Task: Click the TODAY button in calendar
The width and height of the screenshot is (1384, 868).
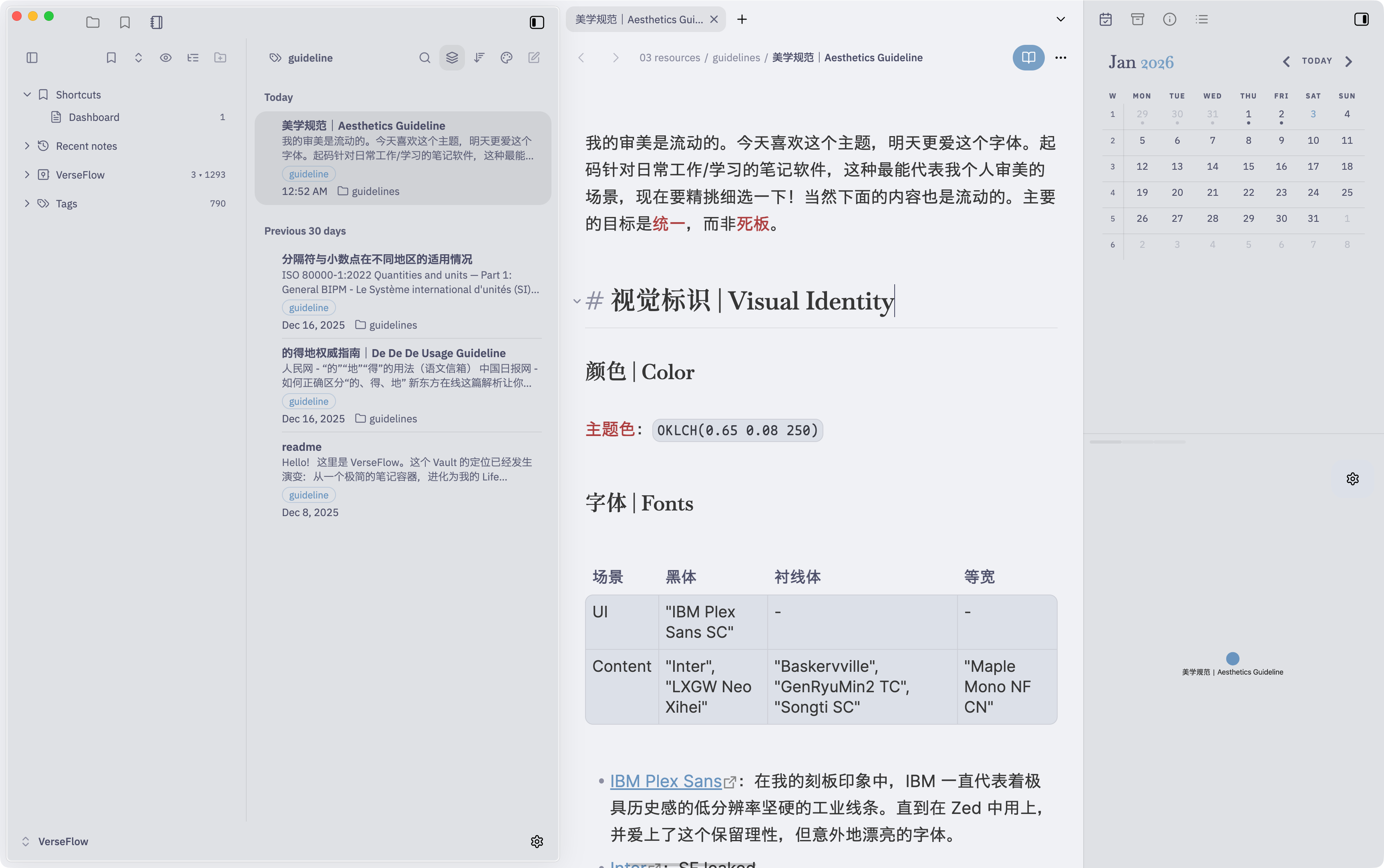Action: [1317, 61]
